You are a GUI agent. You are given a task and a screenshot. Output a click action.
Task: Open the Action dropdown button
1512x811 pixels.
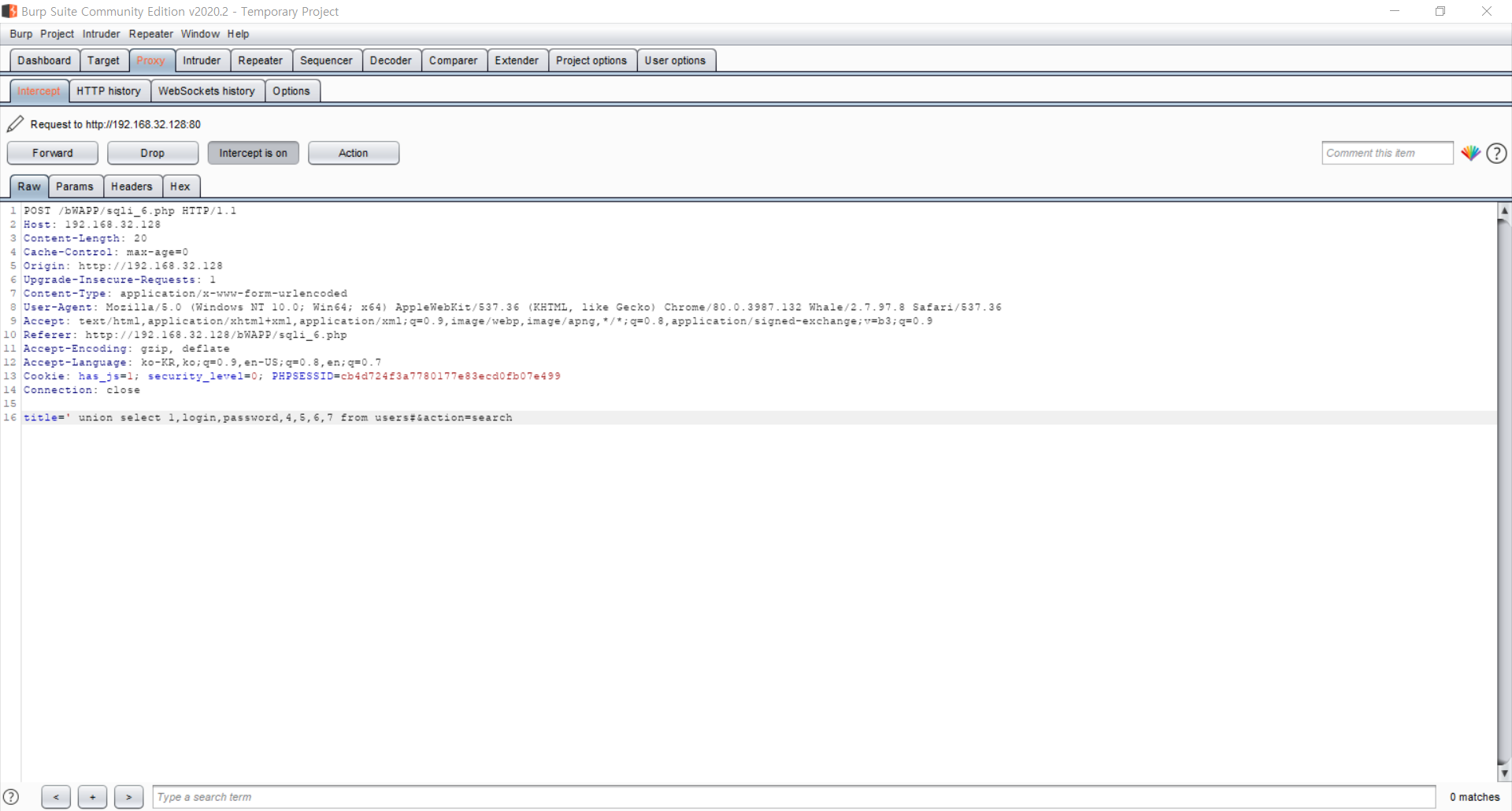354,153
